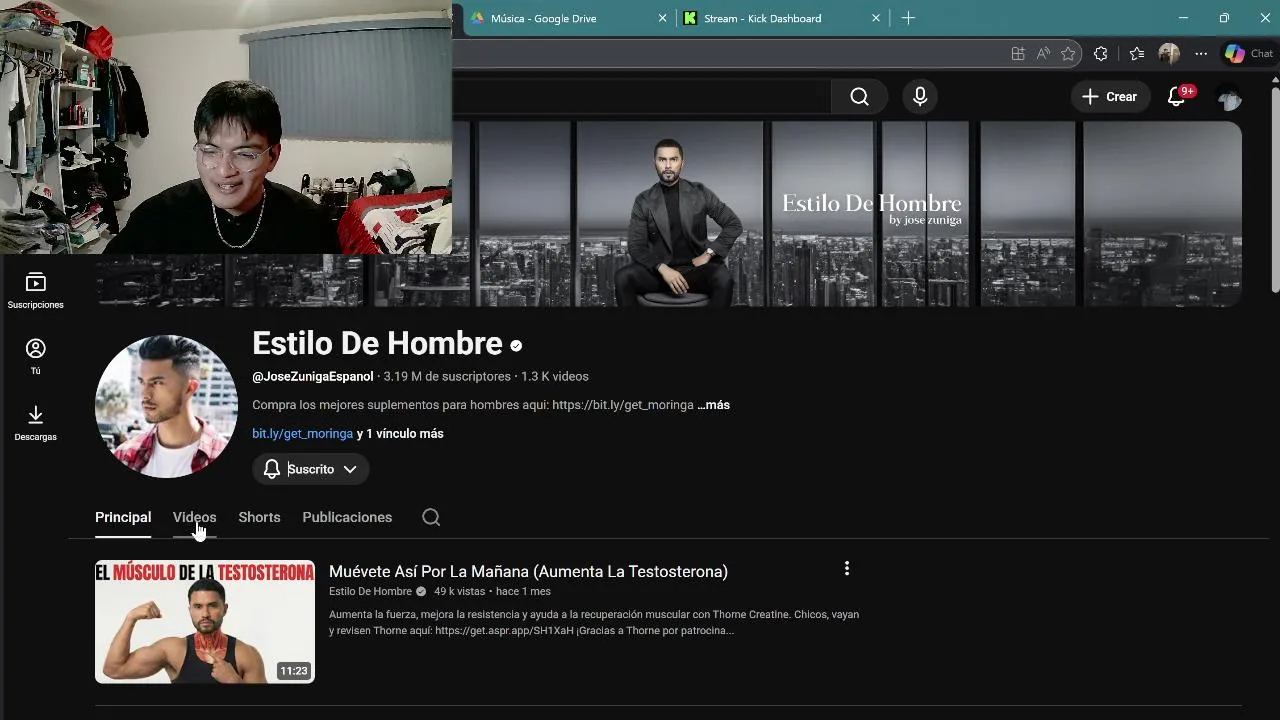Open the Tú section in sidebar
The width and height of the screenshot is (1280, 720).
pos(35,357)
